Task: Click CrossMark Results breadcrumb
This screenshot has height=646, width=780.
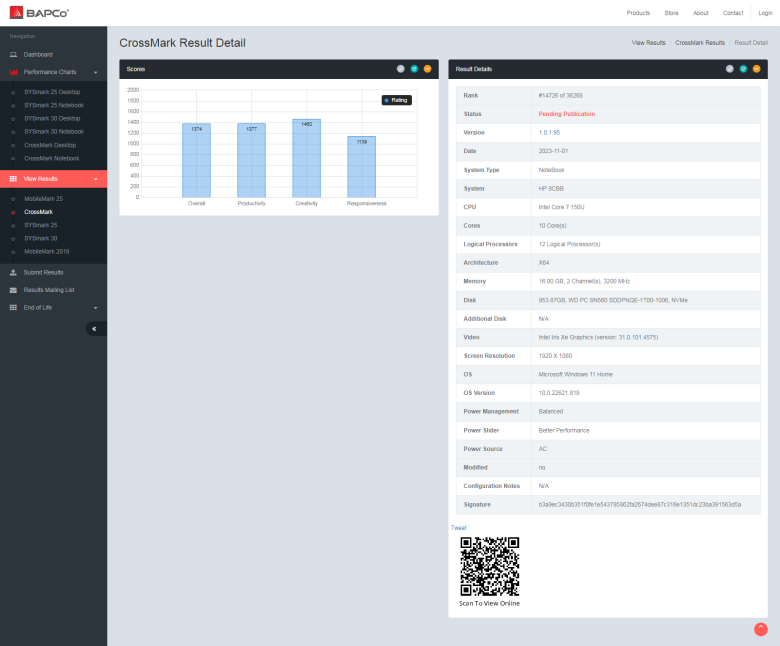Action: click(x=700, y=43)
